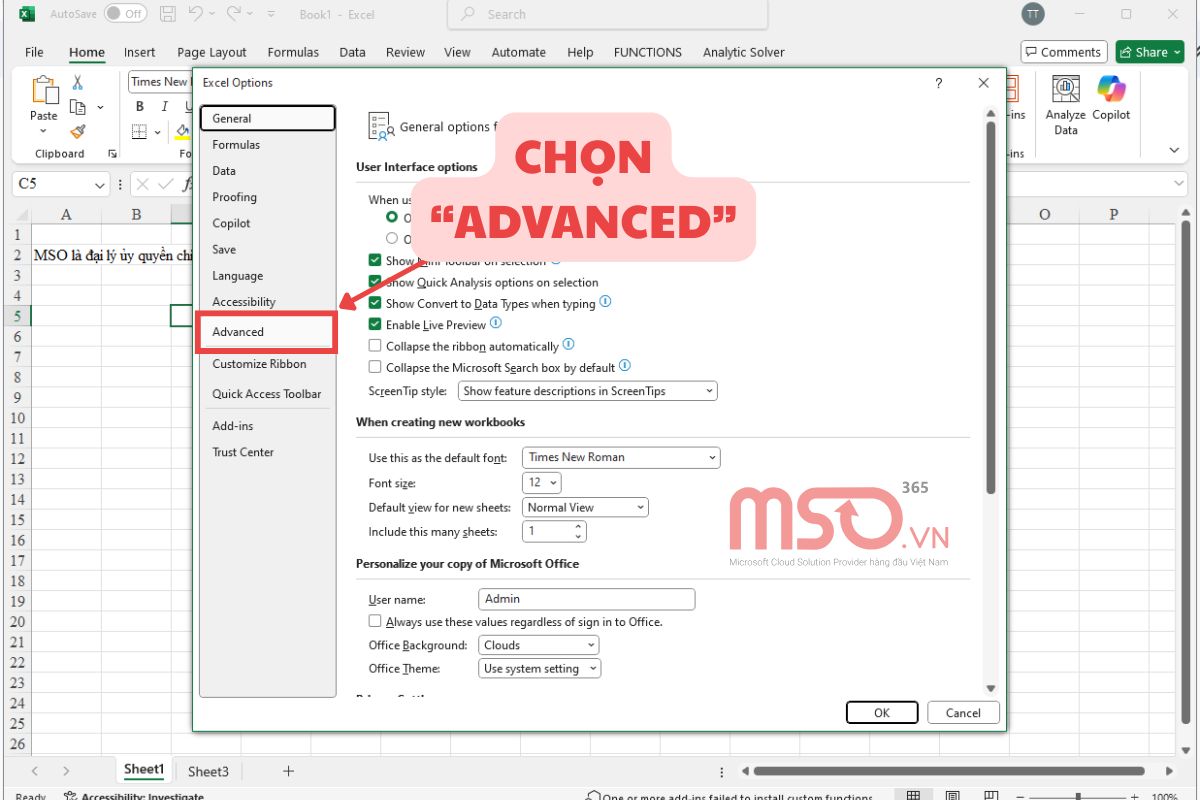Click the Undo arrow icon
The image size is (1200, 800).
(197, 14)
